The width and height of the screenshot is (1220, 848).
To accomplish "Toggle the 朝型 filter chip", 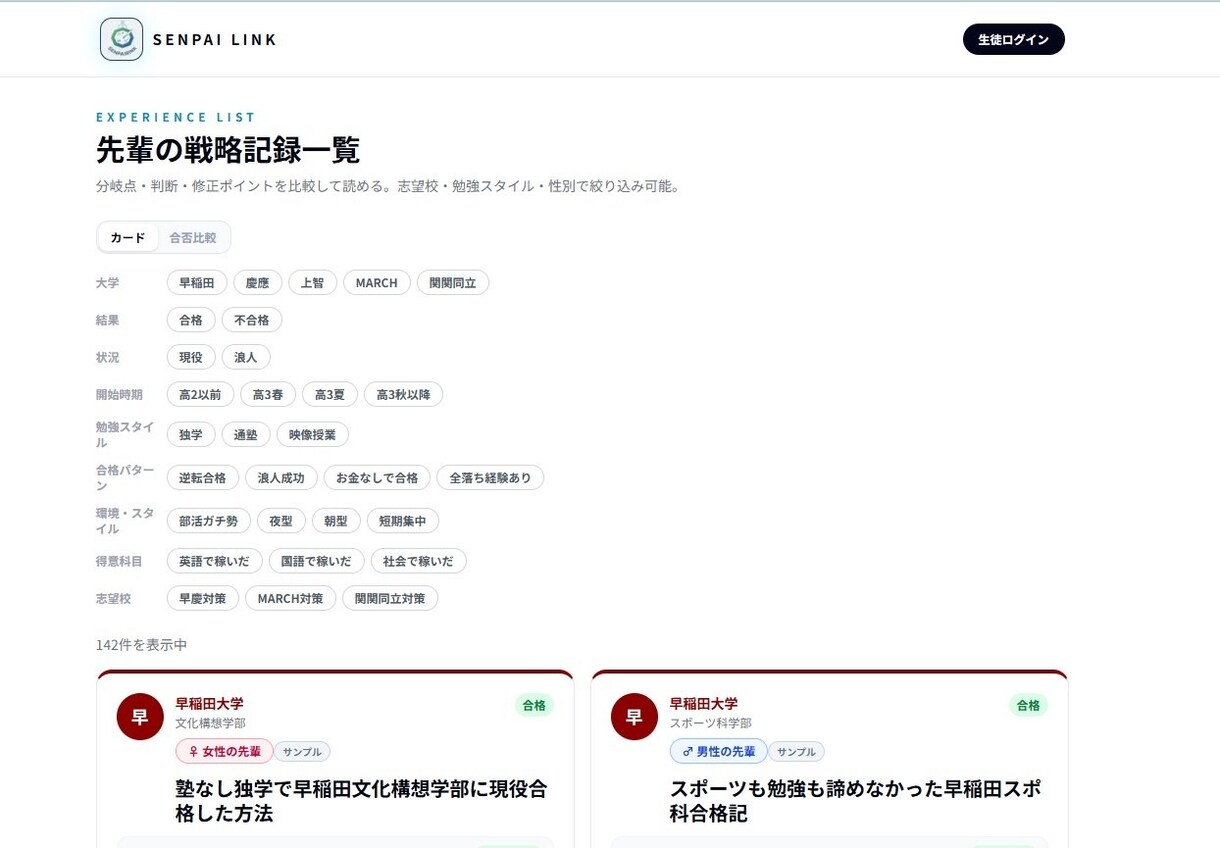I will (336, 520).
